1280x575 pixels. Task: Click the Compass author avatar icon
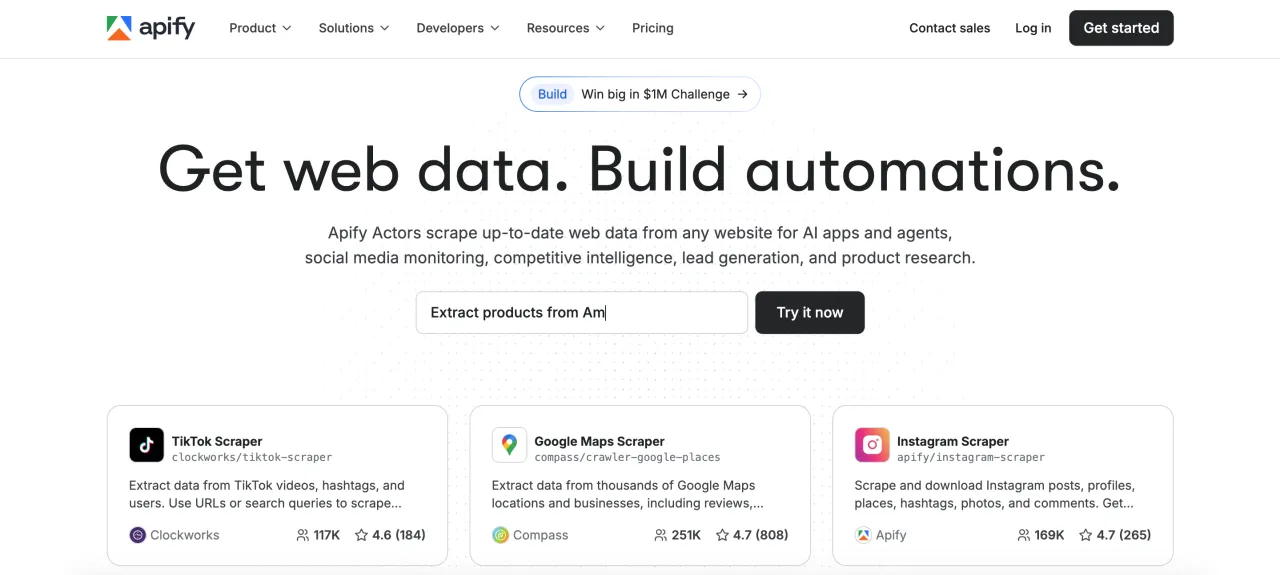coord(501,535)
